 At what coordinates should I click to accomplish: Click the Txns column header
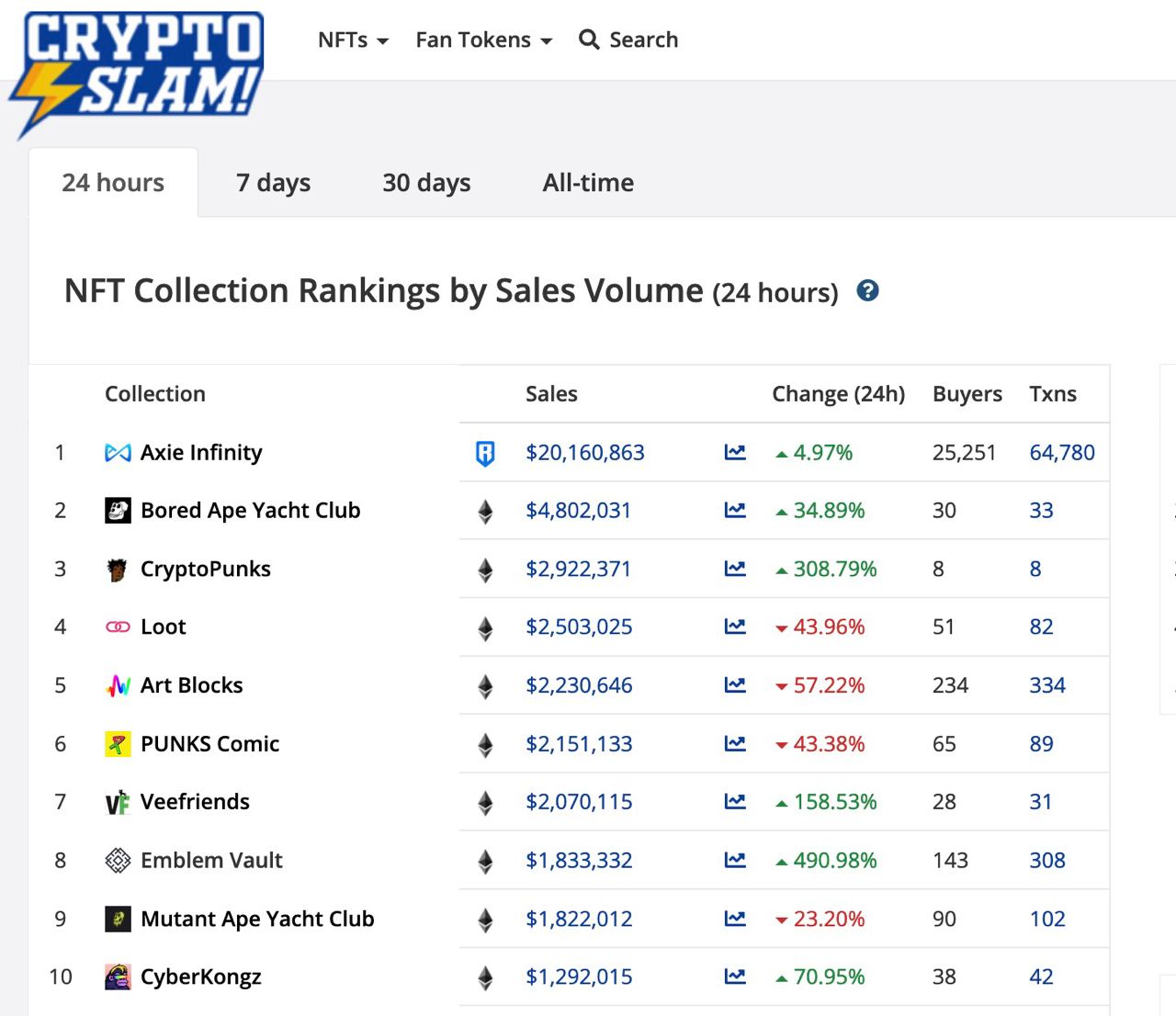pos(1053,394)
